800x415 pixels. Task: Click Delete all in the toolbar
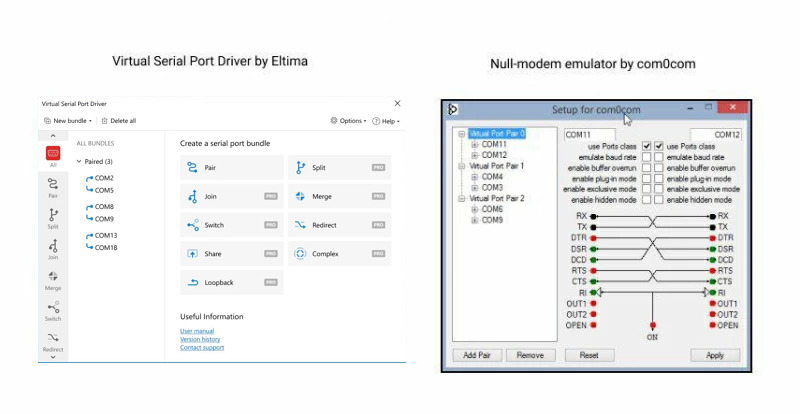click(x=119, y=121)
